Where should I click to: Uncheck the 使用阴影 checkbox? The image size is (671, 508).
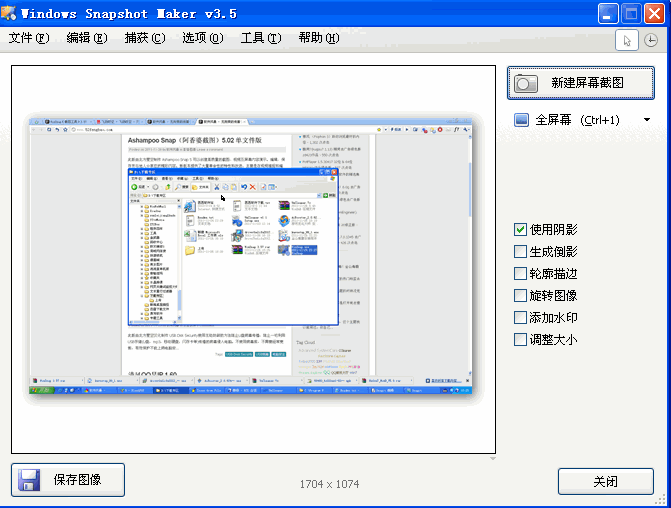(520, 229)
